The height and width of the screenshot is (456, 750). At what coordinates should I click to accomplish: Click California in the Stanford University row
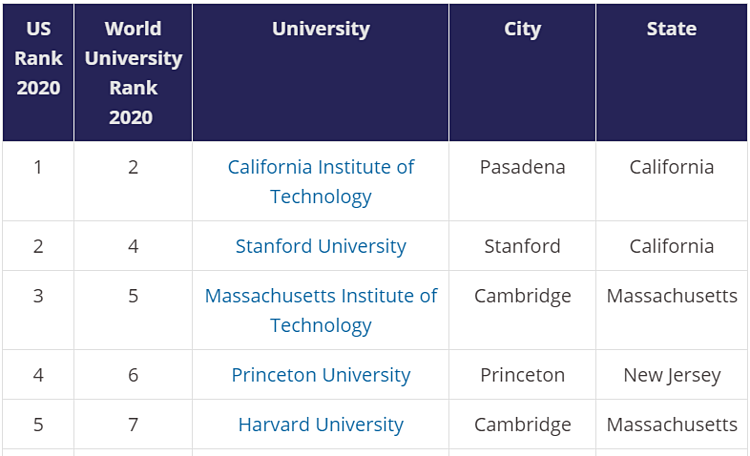(x=671, y=246)
